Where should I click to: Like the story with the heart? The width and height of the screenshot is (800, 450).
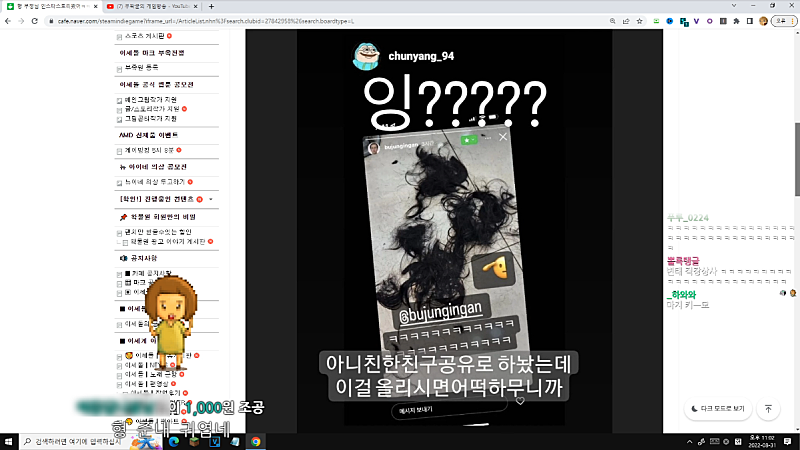[520, 401]
